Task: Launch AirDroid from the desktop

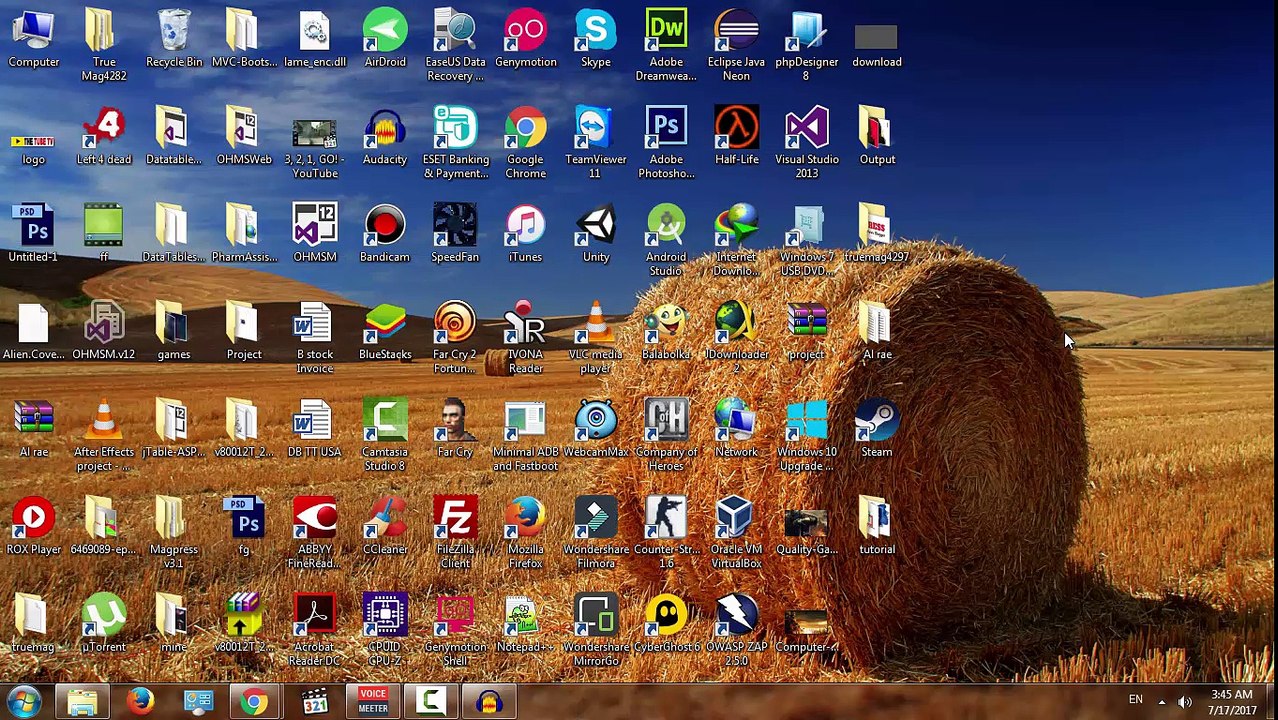Action: point(385,40)
